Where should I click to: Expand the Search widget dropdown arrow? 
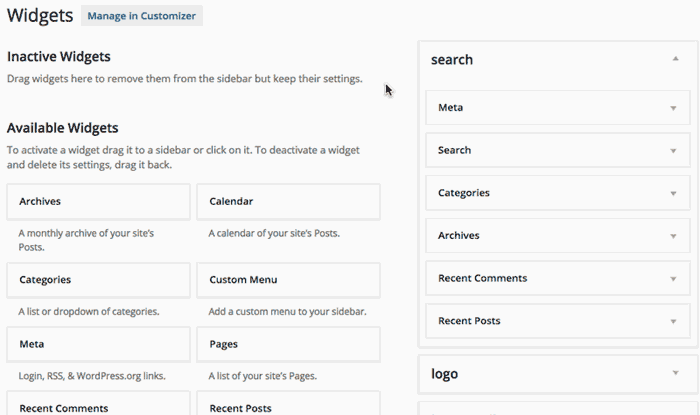673,151
